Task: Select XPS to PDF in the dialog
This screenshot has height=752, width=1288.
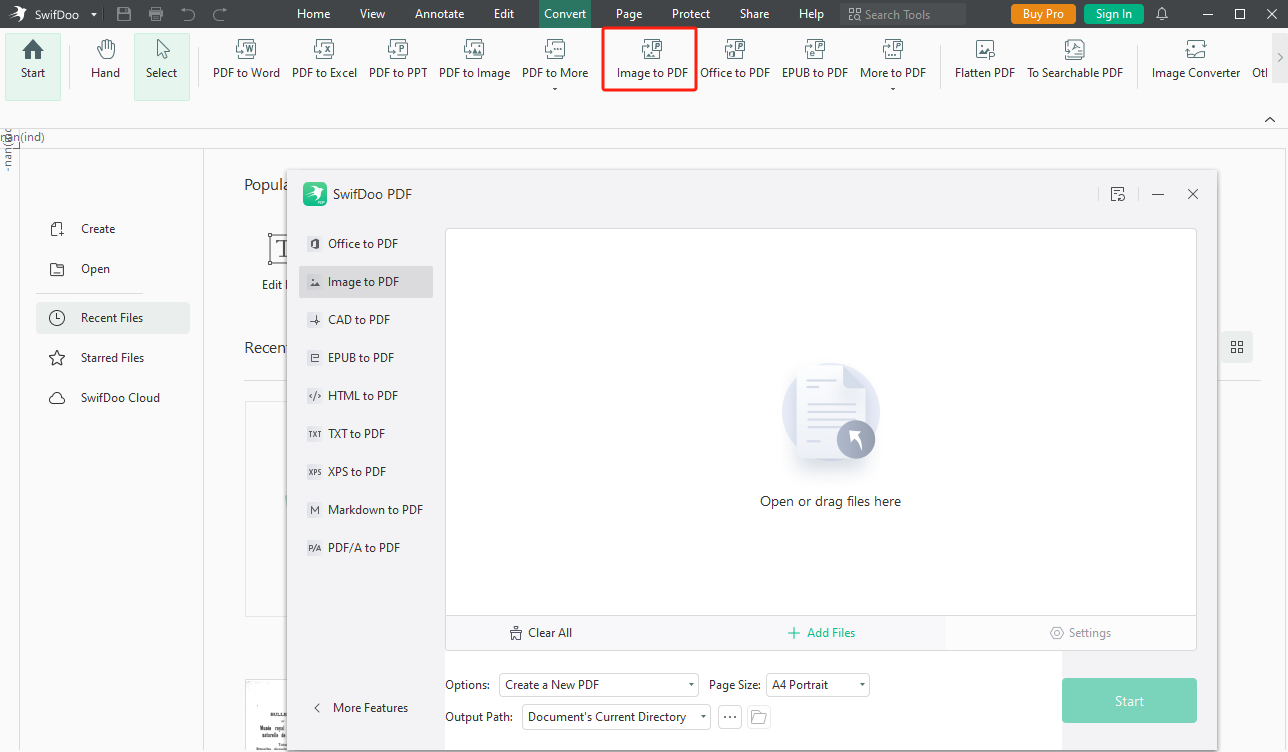Action: (366, 472)
